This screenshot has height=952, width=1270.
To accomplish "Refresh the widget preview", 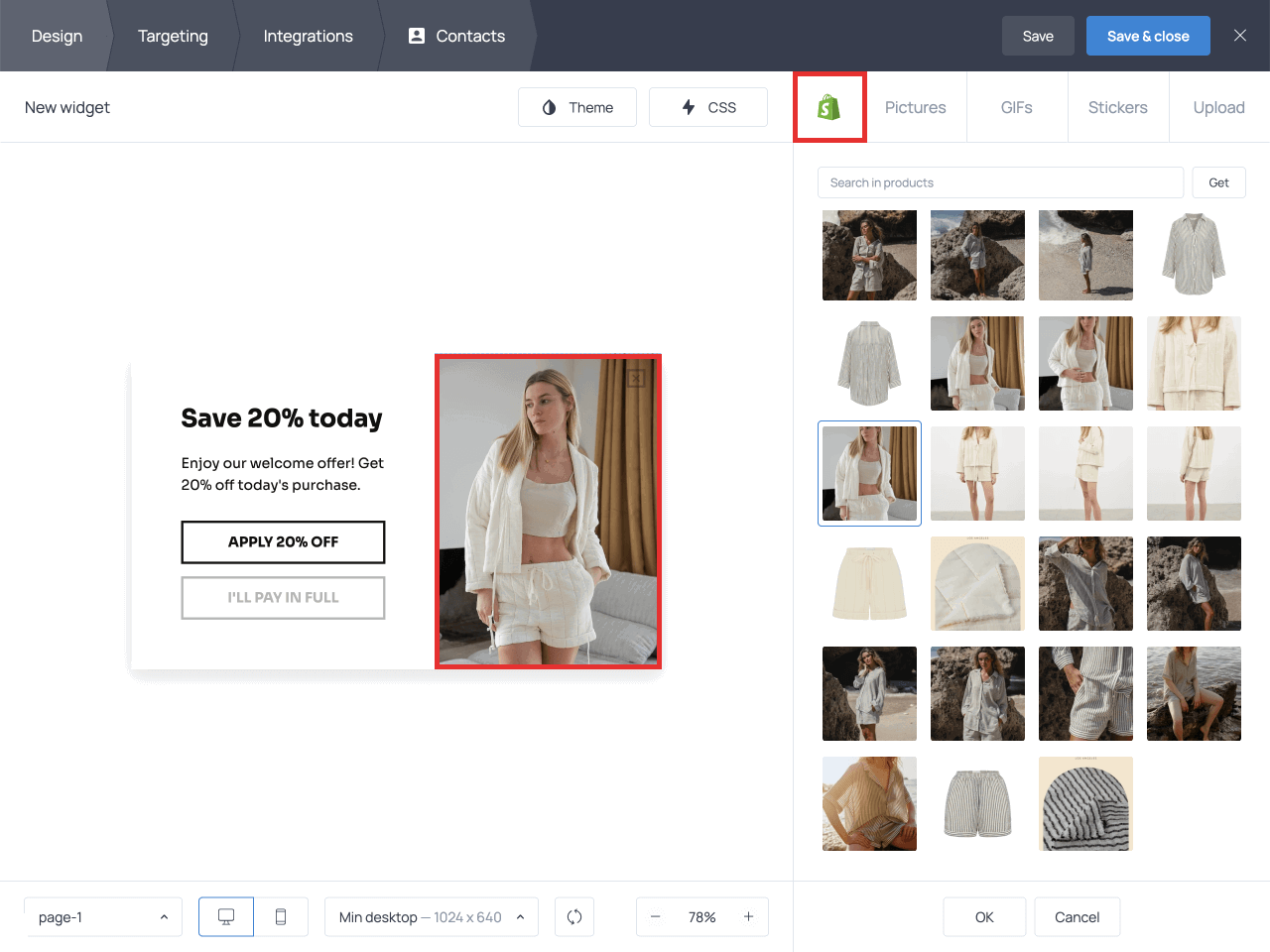I will pyautogui.click(x=574, y=916).
